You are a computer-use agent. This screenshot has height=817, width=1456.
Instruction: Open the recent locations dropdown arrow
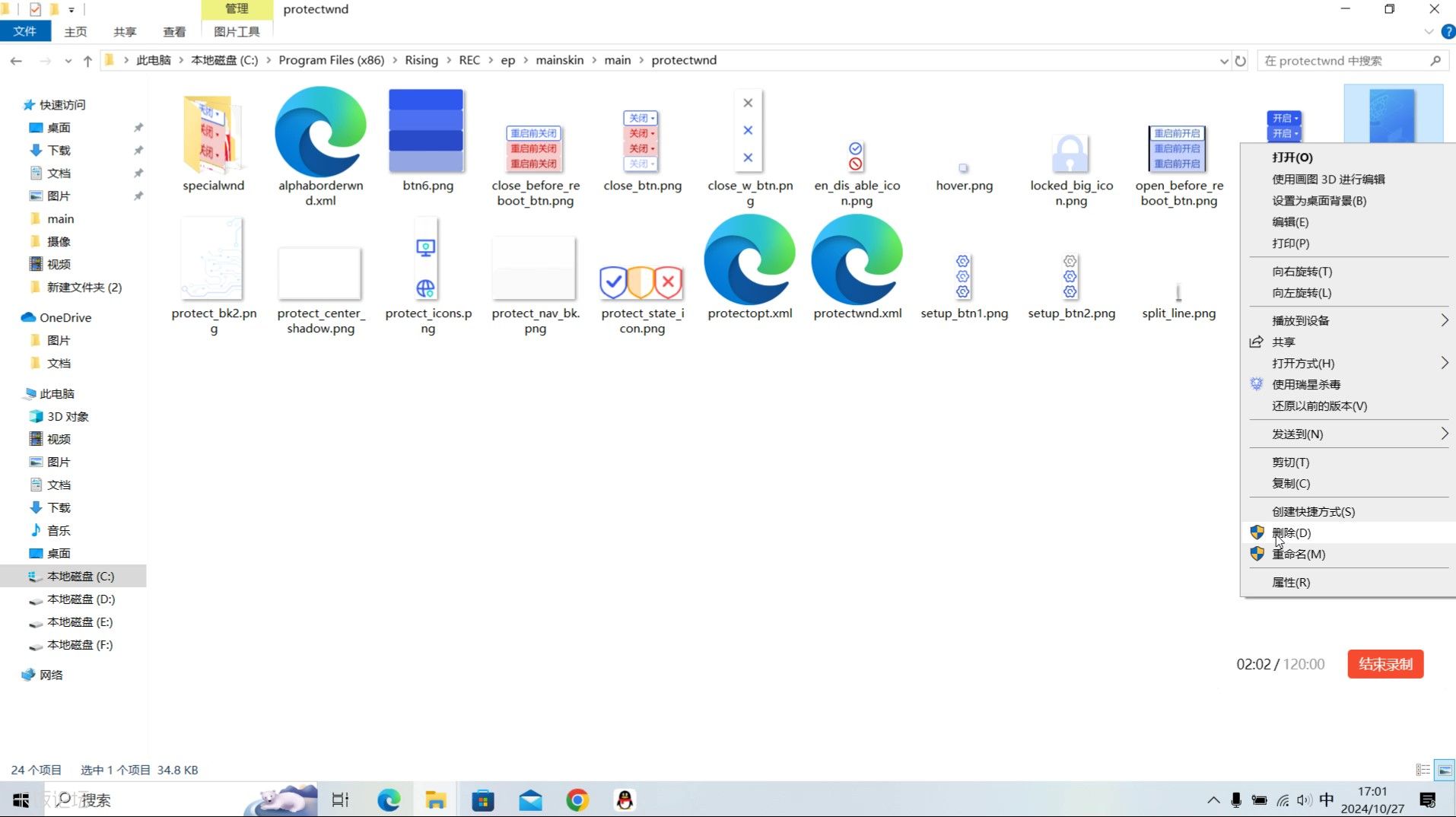click(68, 61)
